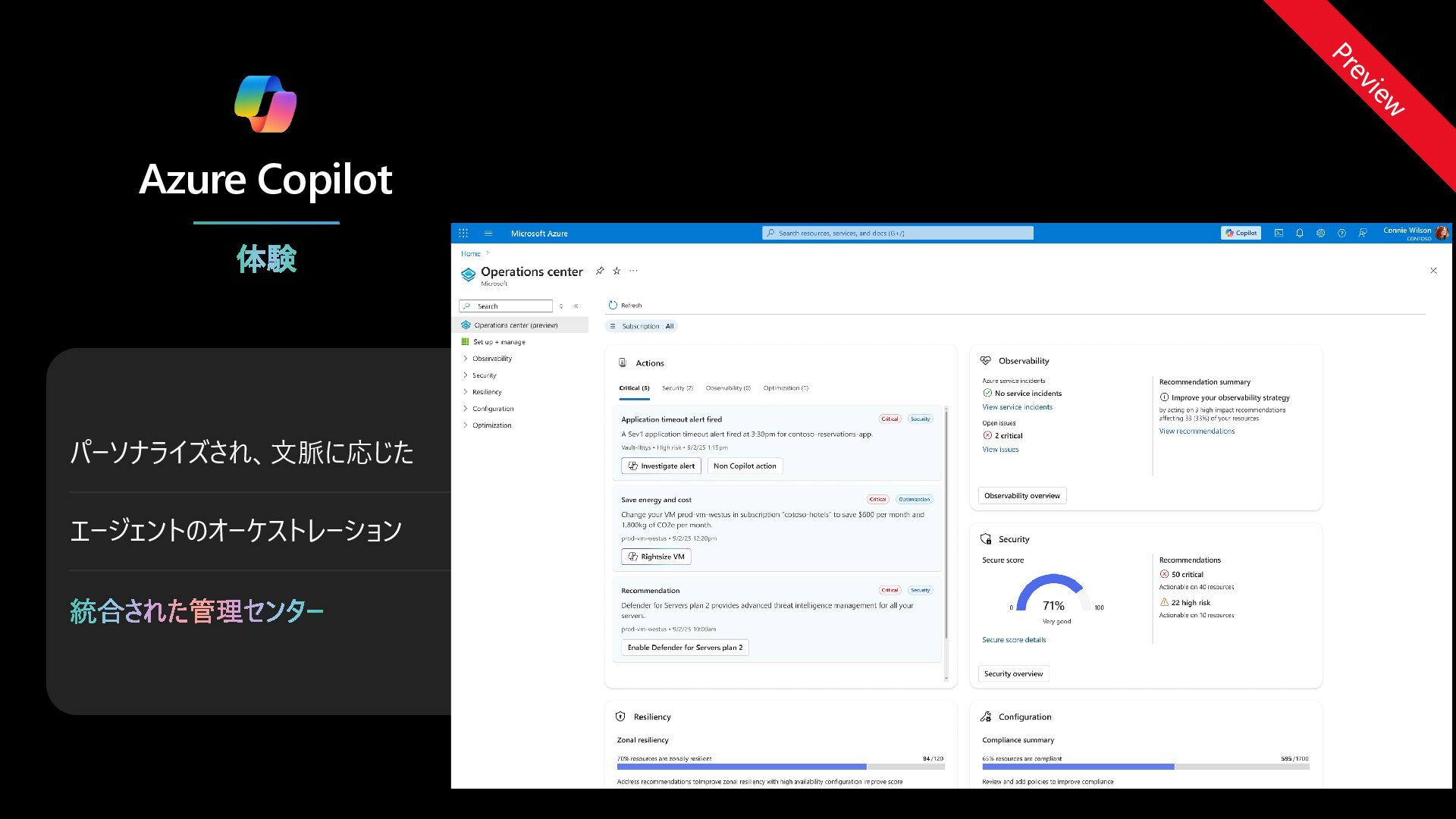Click the Subscription All filter pill
The image size is (1456, 819).
[642, 326]
